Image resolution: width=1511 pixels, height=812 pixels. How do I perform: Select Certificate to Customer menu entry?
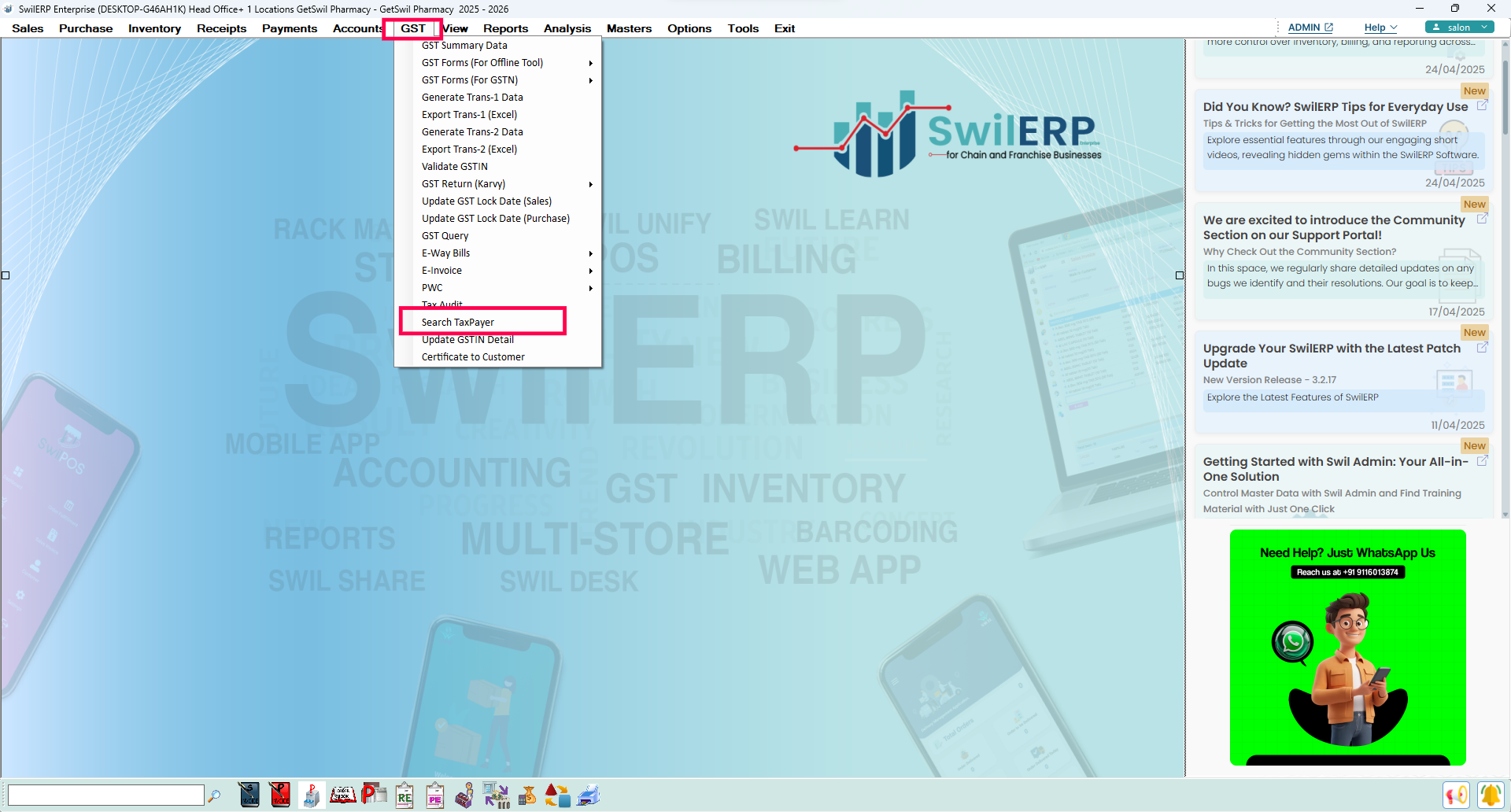tap(473, 357)
